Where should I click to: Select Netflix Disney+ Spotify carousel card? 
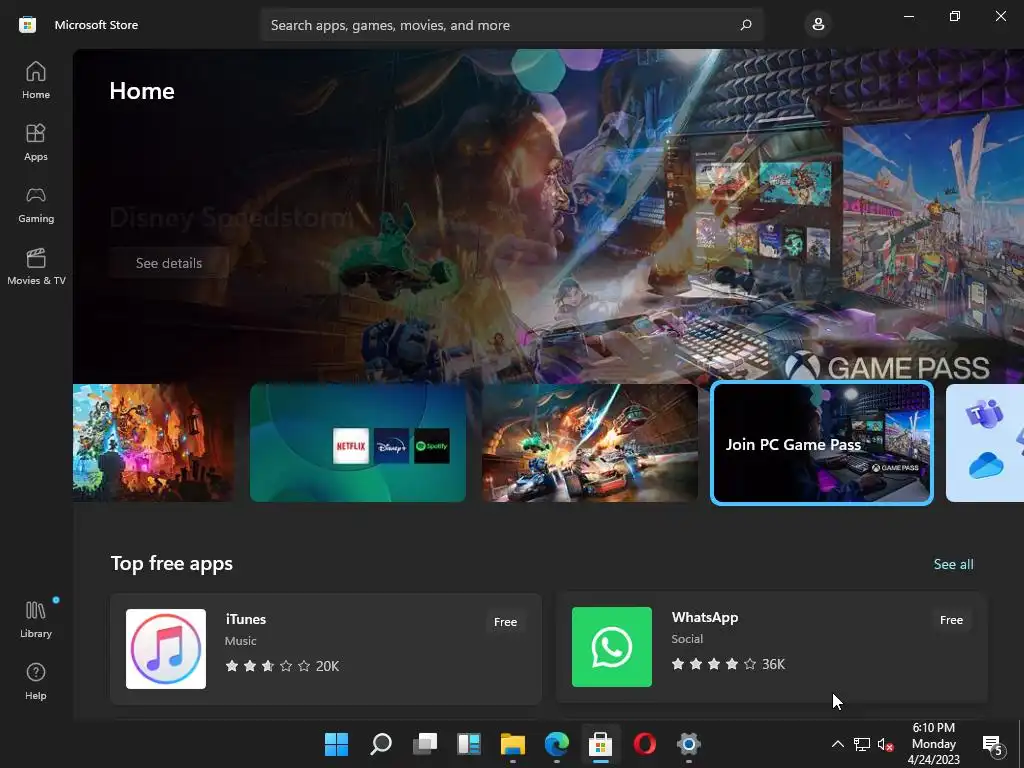coord(358,443)
